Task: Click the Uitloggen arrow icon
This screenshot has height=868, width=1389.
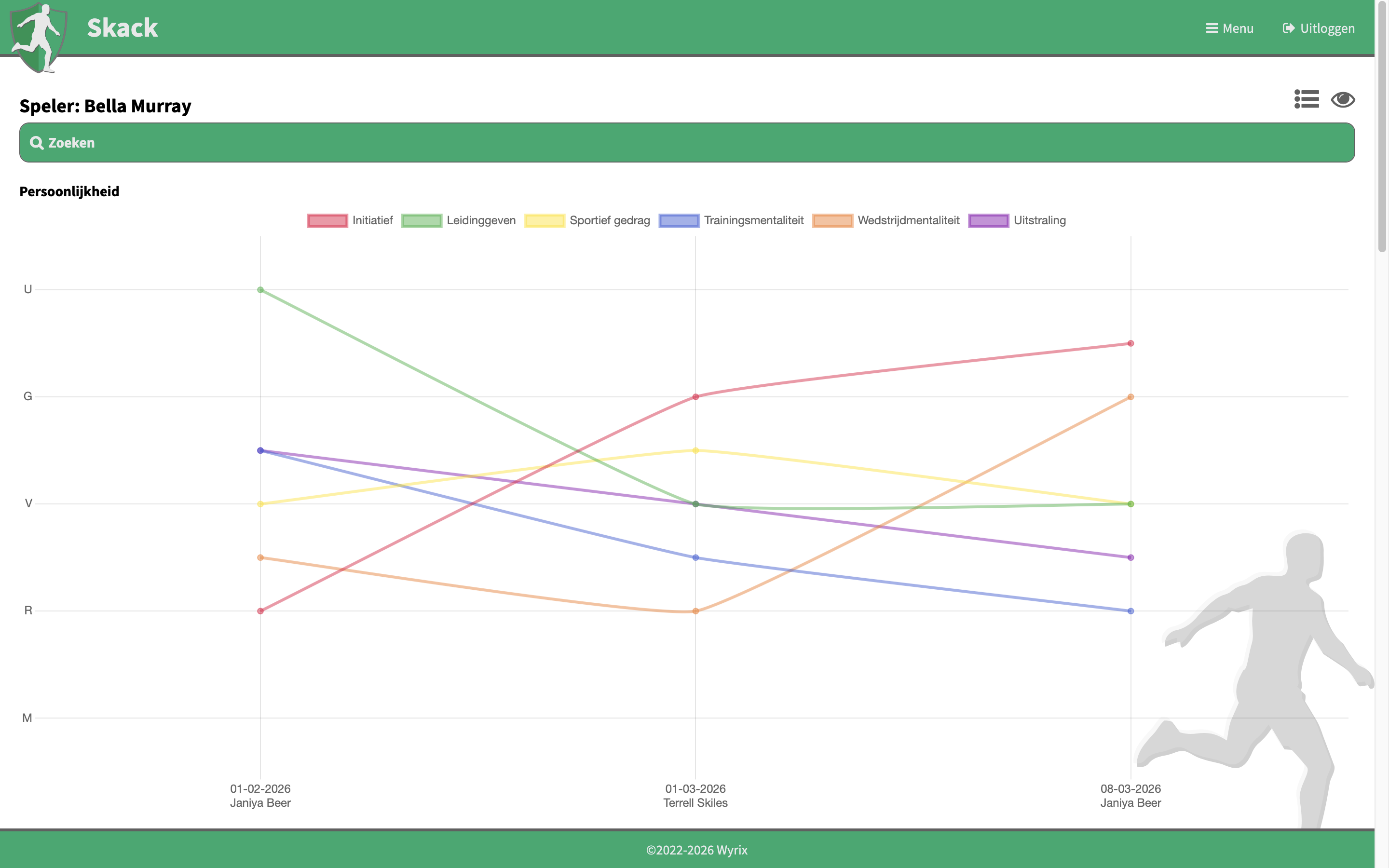Action: (x=1288, y=28)
